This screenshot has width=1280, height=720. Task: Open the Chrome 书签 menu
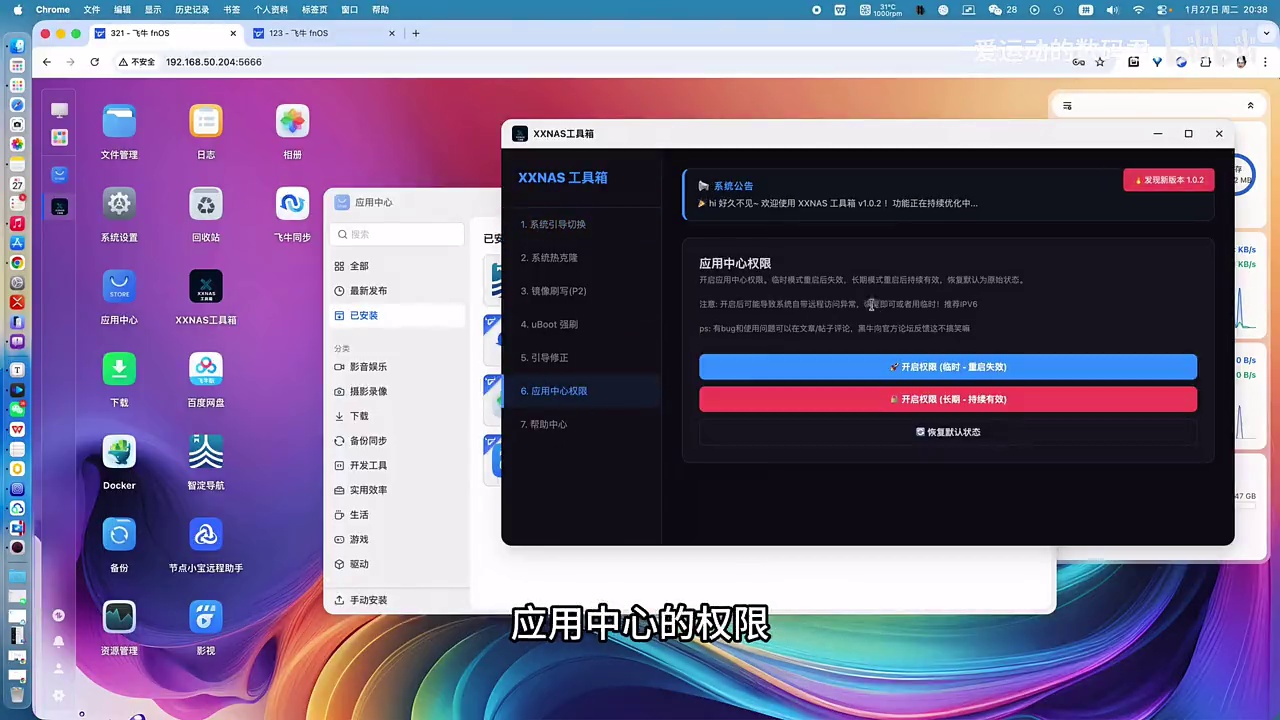click(x=231, y=9)
